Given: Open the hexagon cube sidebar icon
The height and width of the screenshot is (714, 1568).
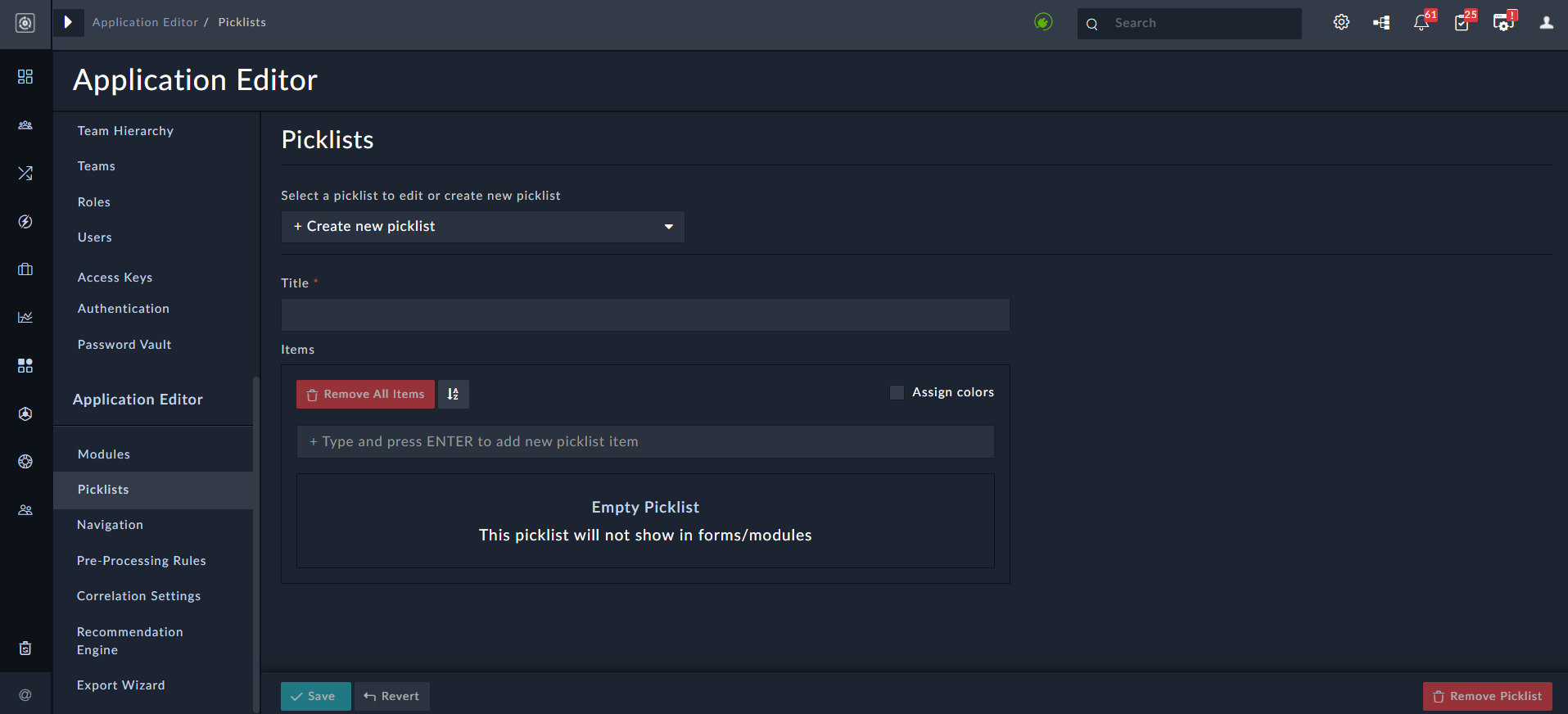Looking at the screenshot, I should (x=25, y=413).
